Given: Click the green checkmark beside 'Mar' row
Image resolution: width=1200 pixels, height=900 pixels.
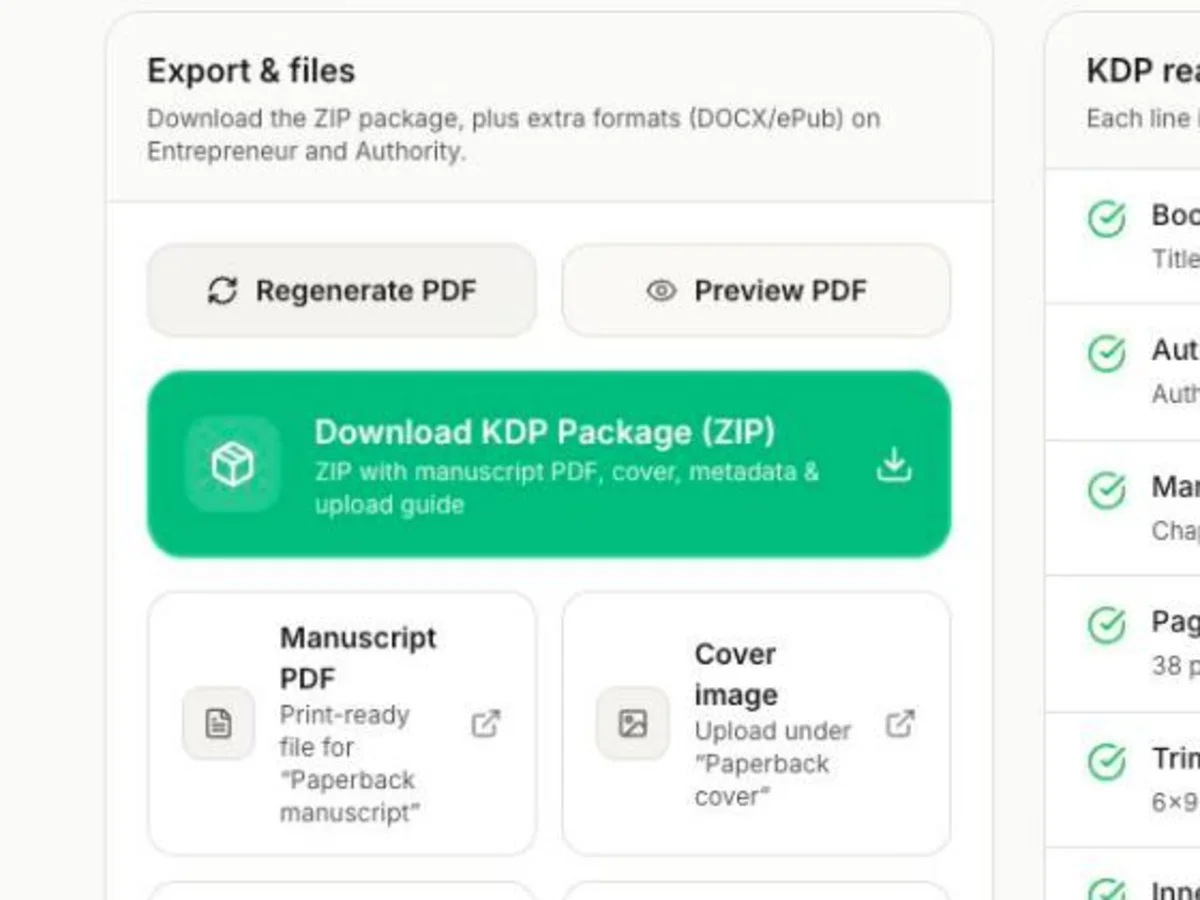Looking at the screenshot, I should 1107,490.
